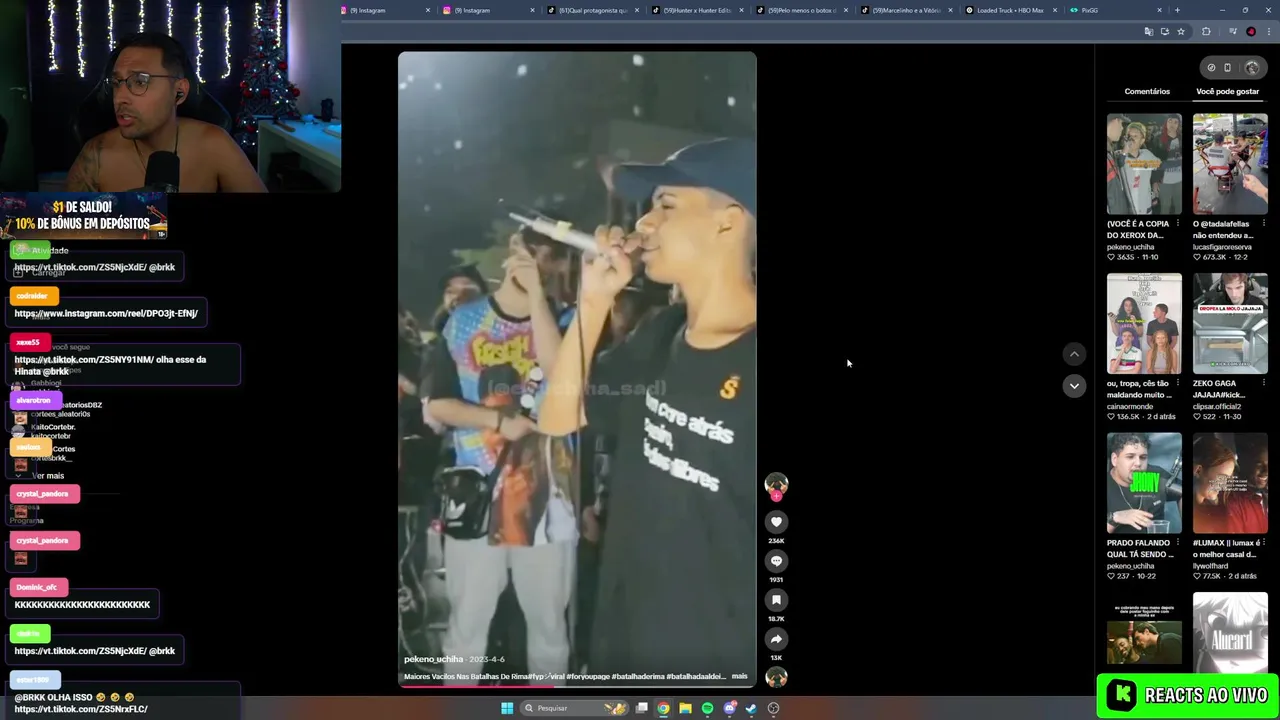Open Chrome three-dot menu

pos(1268,32)
